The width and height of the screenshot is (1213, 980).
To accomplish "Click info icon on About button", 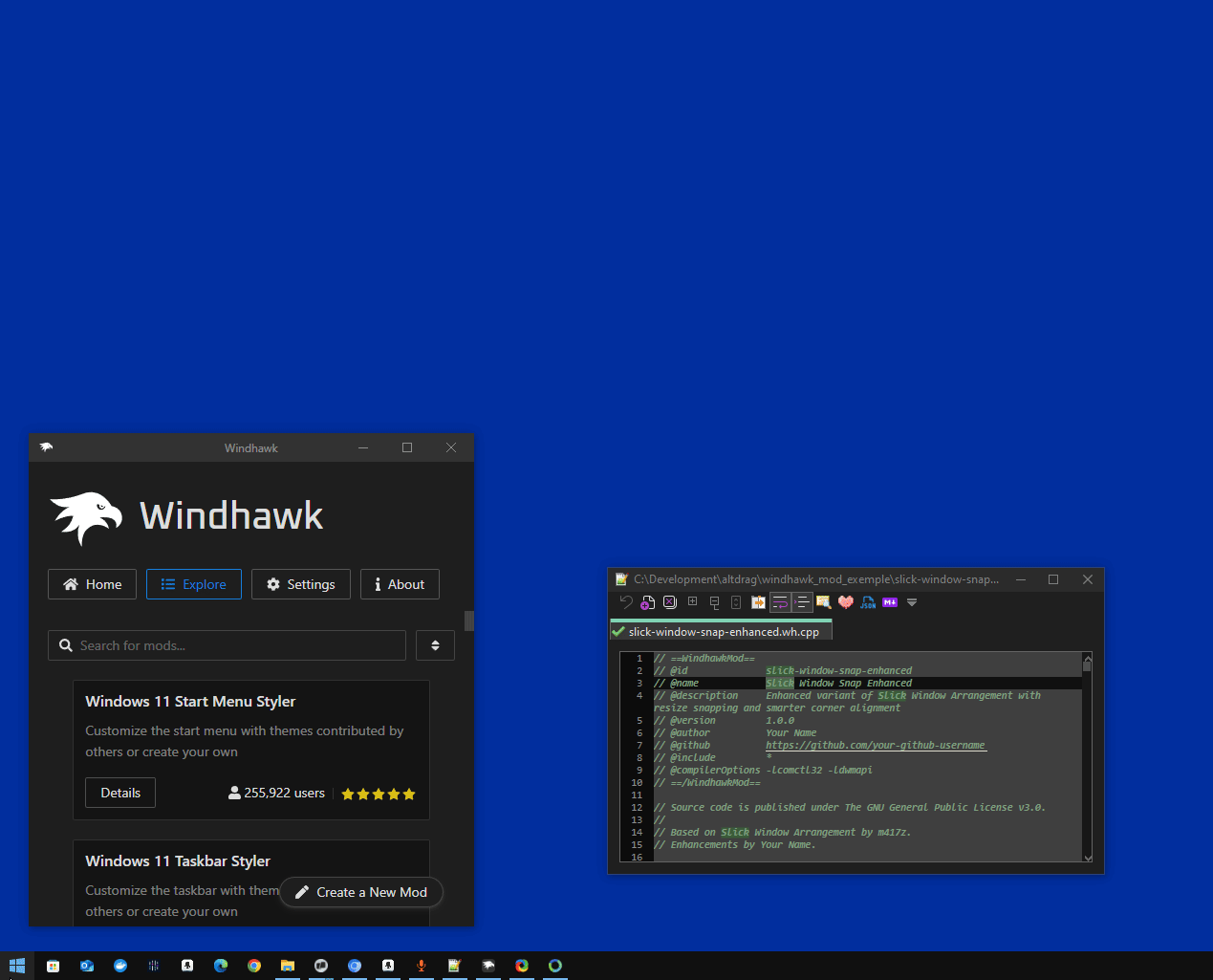I will click(x=378, y=584).
